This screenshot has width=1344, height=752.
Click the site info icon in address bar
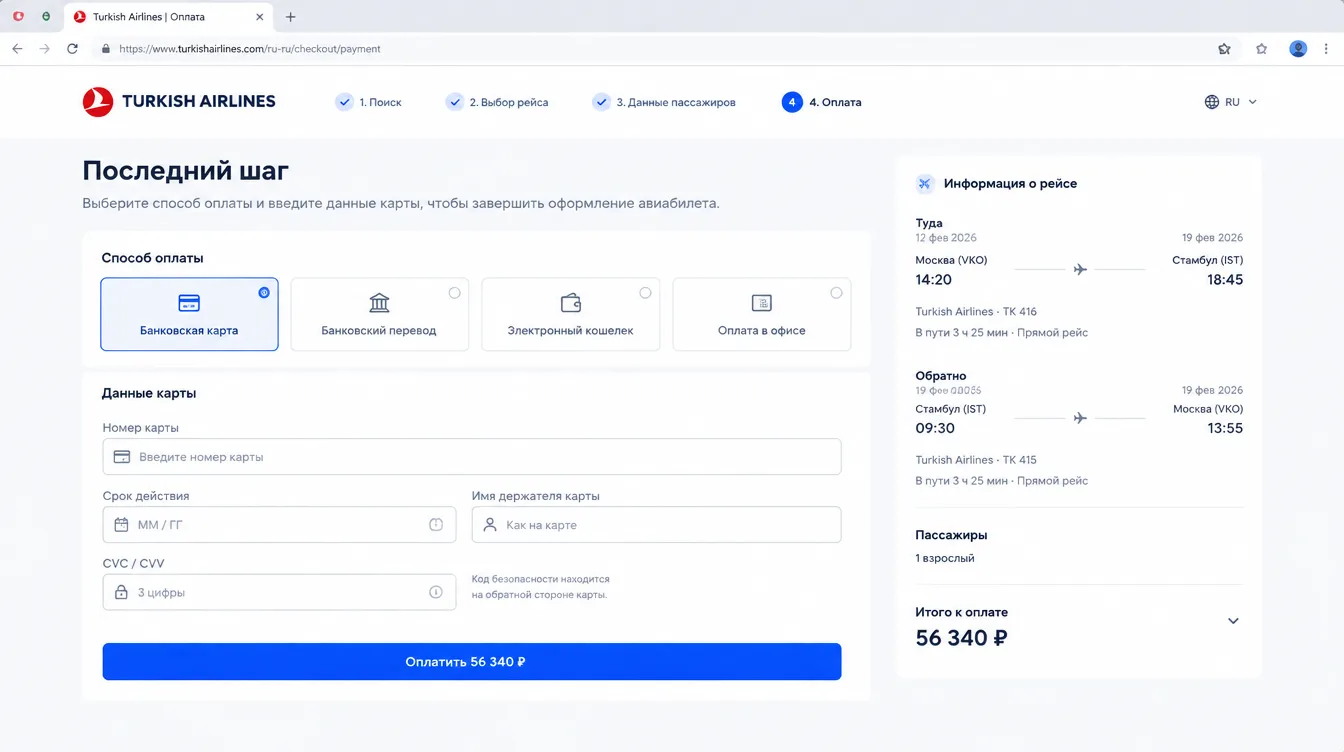[x=105, y=48]
